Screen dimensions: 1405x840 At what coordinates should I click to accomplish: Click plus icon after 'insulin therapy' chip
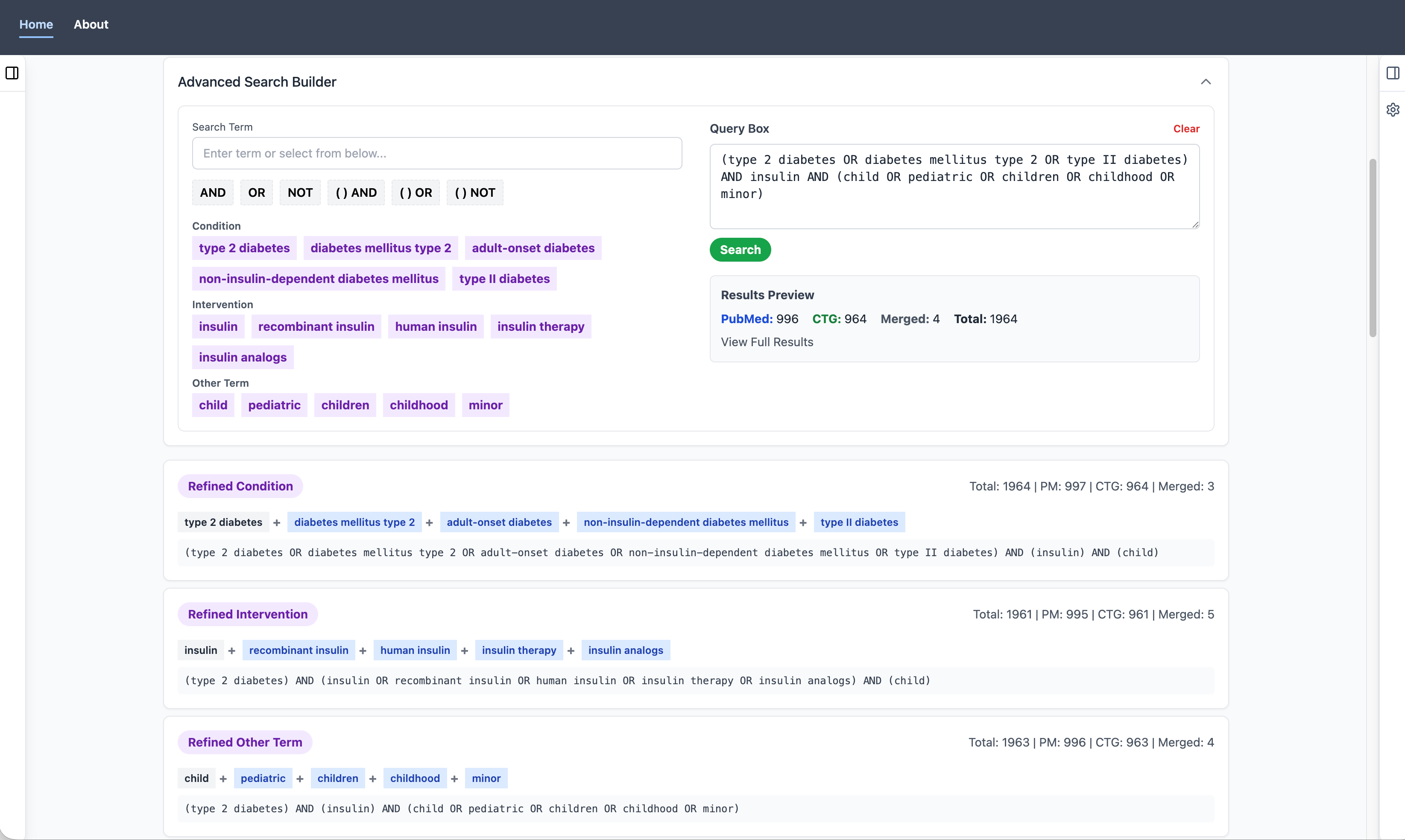coord(571,651)
